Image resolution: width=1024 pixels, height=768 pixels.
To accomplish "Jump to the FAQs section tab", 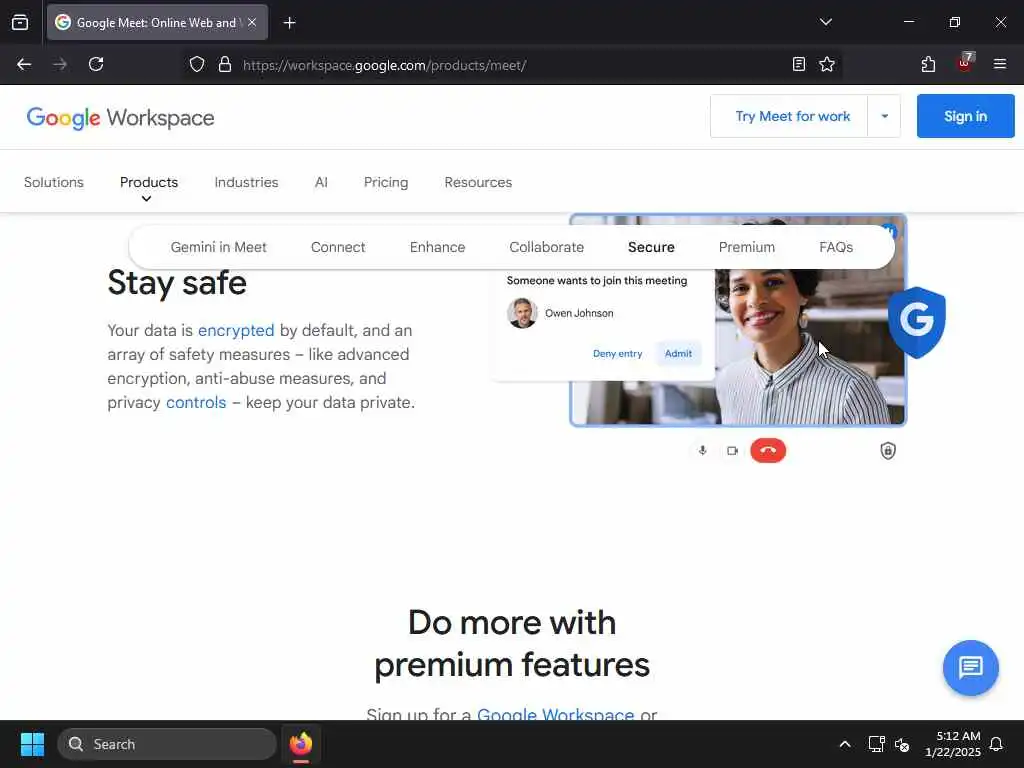I will pos(836,247).
